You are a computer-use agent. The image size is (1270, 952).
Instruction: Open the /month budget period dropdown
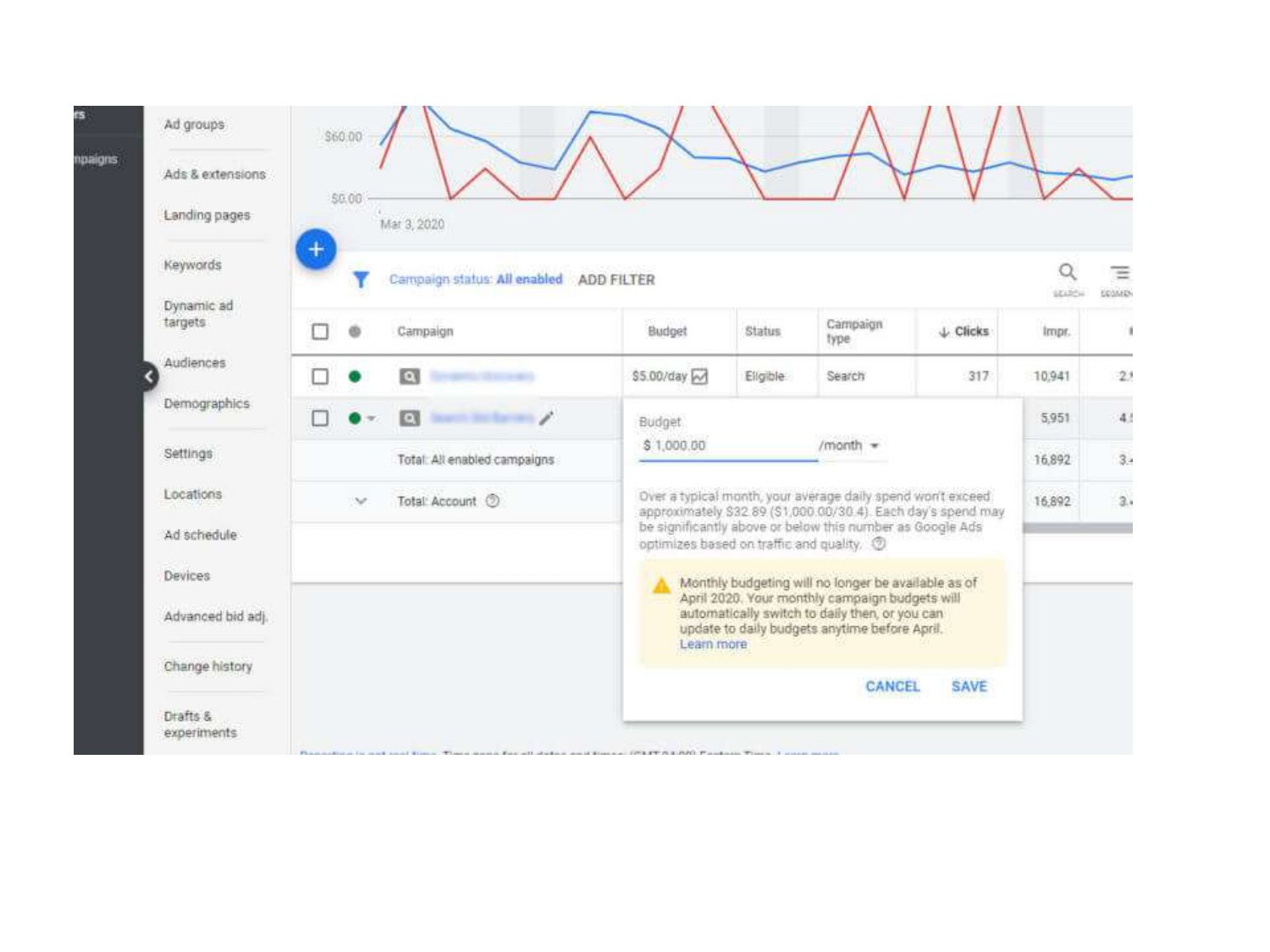click(x=849, y=446)
